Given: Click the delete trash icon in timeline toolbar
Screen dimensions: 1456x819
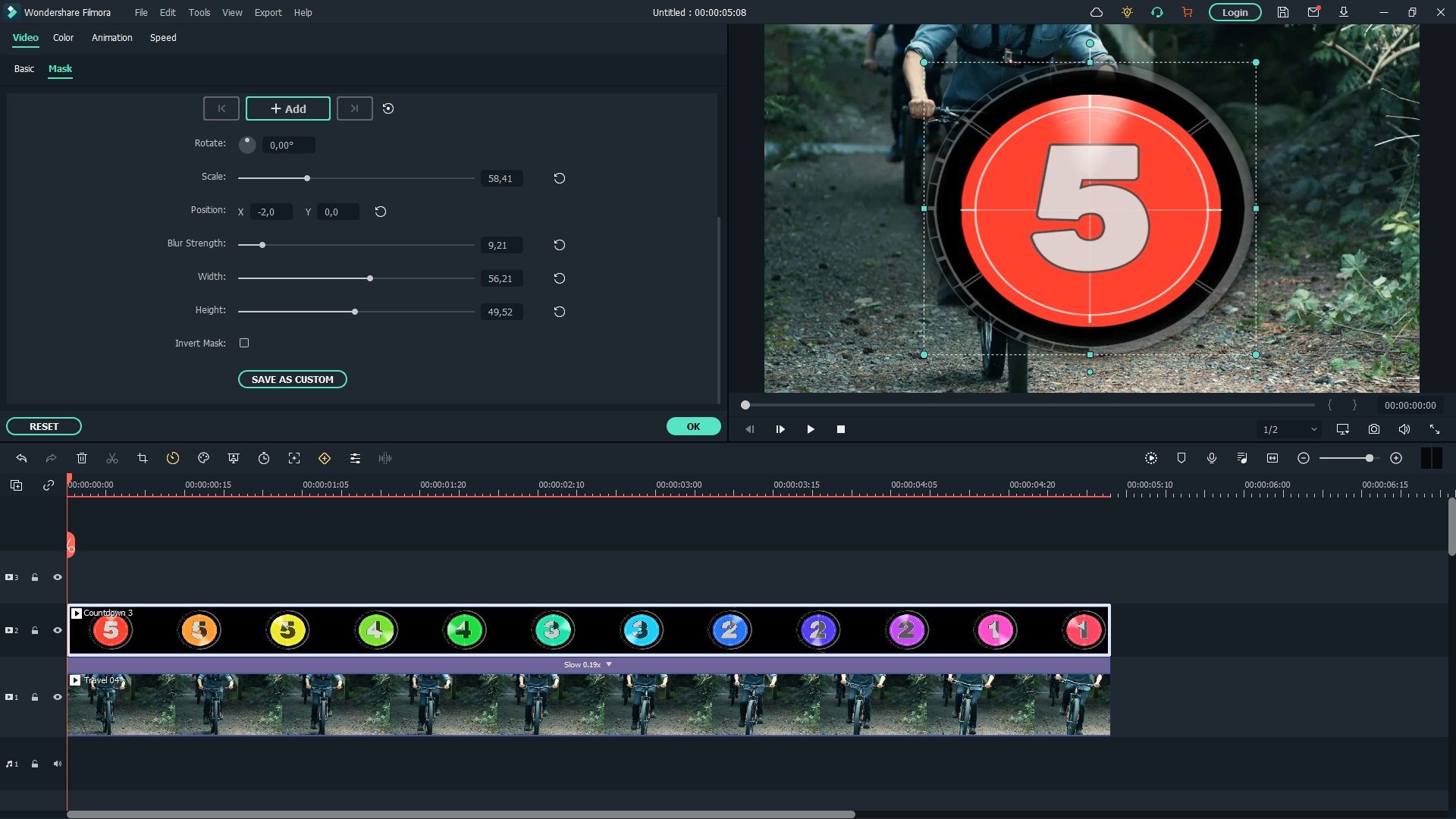Looking at the screenshot, I should [x=82, y=458].
